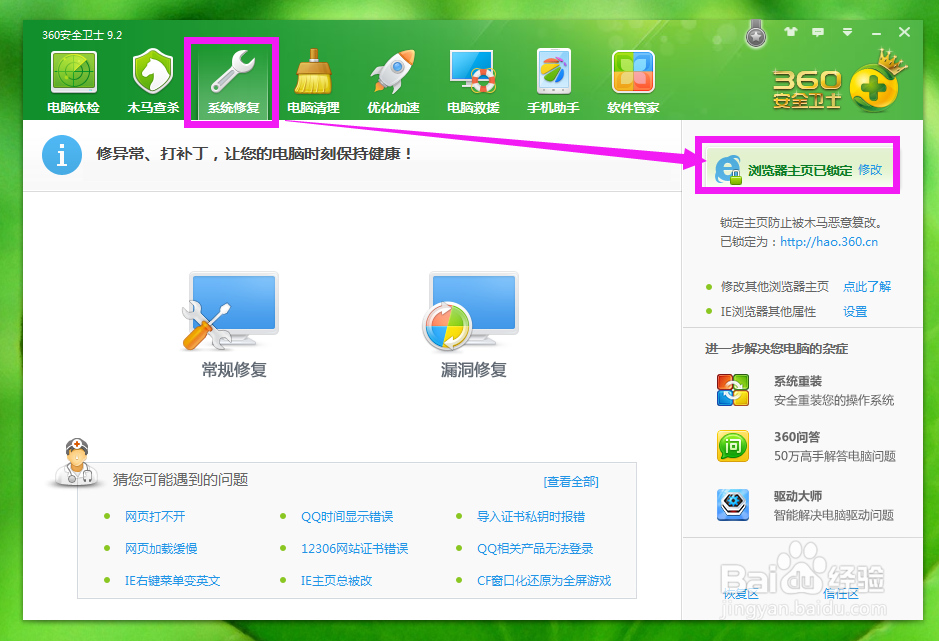Image resolution: width=939 pixels, height=641 pixels.
Task: Open http://hao.360.cn link
Action: pyautogui.click(x=829, y=242)
